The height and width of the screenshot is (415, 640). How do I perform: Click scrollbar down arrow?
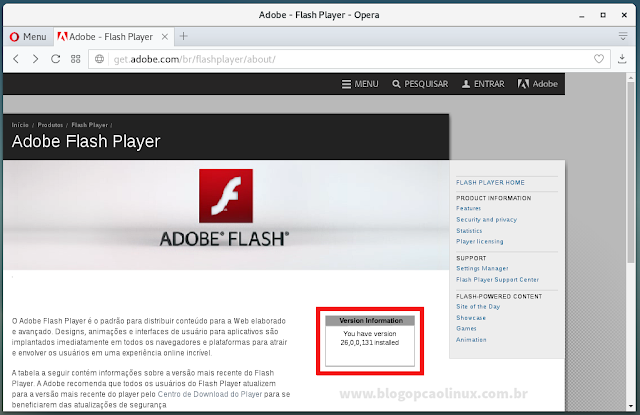[x=631, y=406]
